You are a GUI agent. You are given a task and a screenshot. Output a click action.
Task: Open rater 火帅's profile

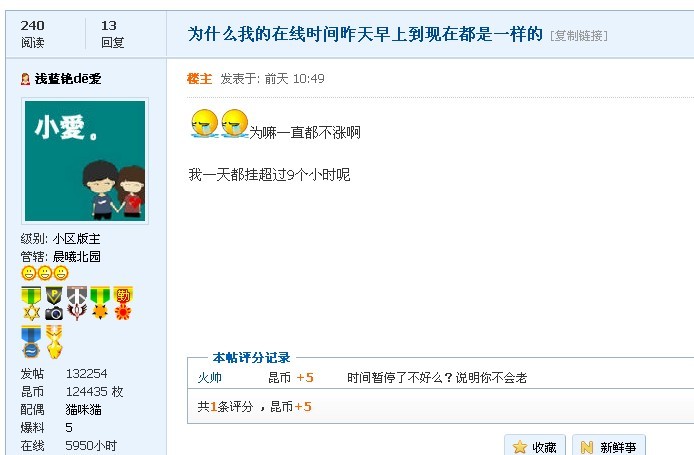209,378
